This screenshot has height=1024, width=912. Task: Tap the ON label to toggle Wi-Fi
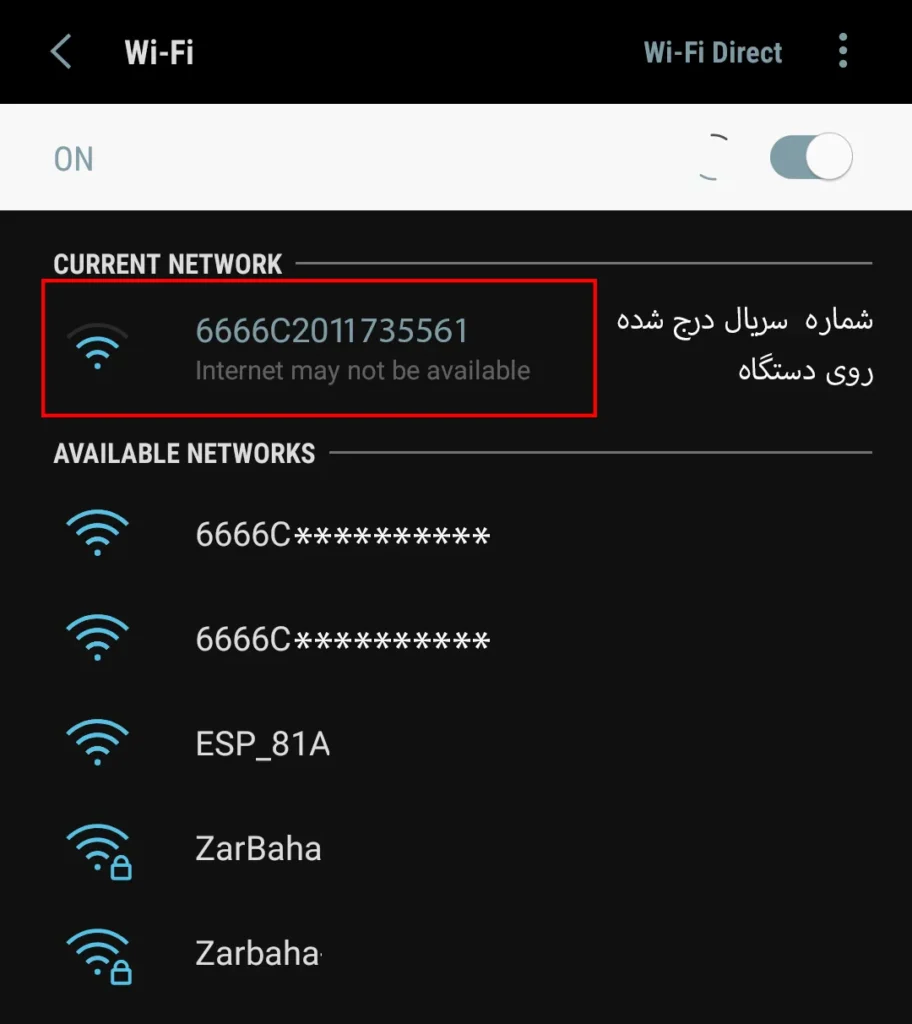(73, 159)
